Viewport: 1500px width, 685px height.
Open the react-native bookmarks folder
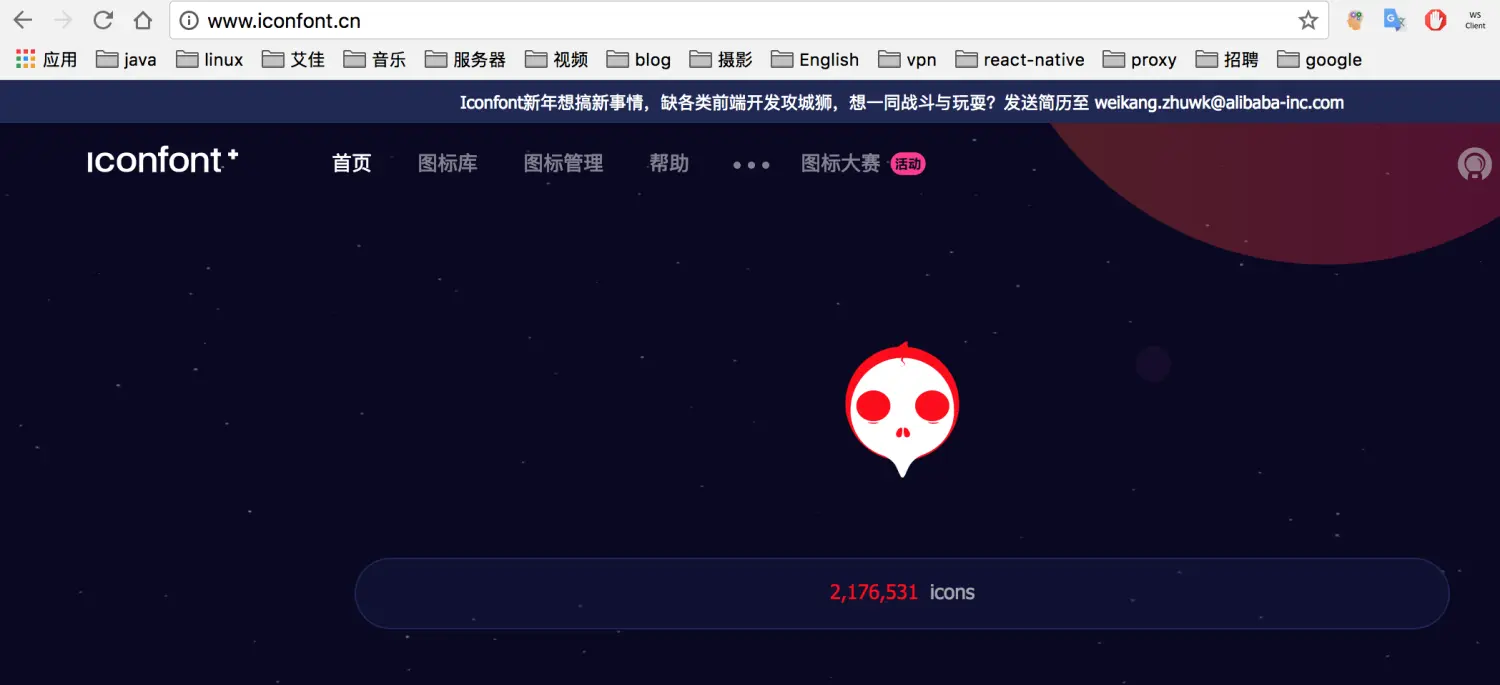click(1020, 60)
